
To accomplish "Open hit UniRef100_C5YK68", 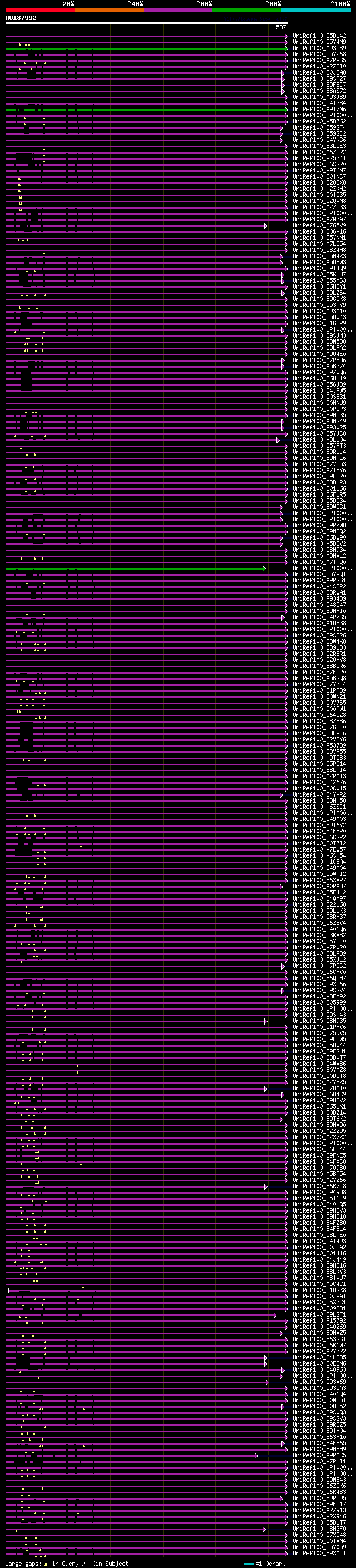I will coord(319,54).
